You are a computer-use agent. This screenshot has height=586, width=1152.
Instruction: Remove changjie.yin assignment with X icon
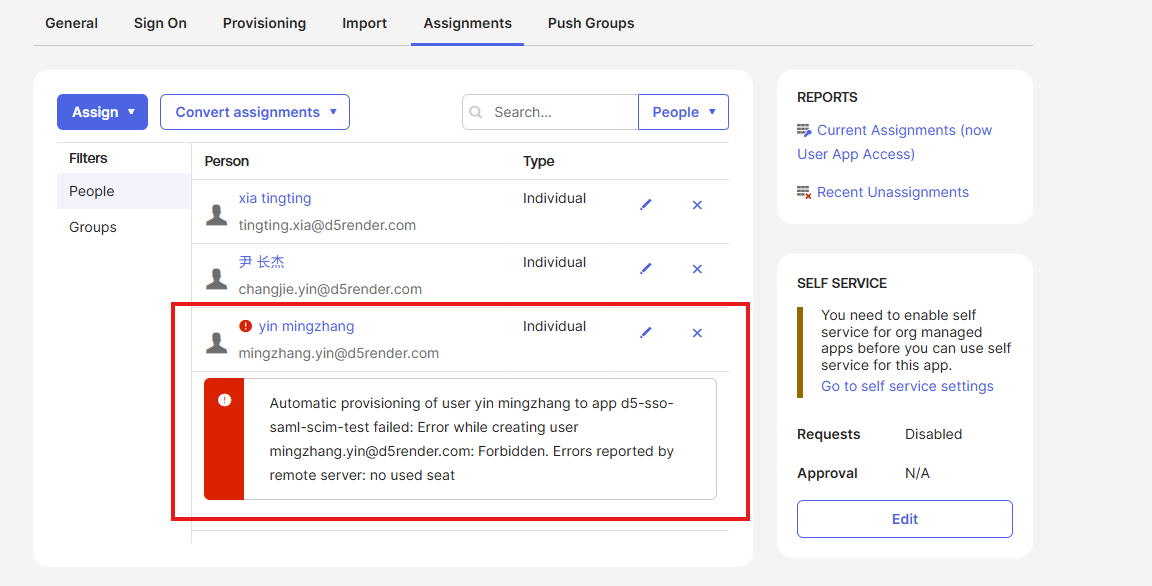pyautogui.click(x=697, y=269)
